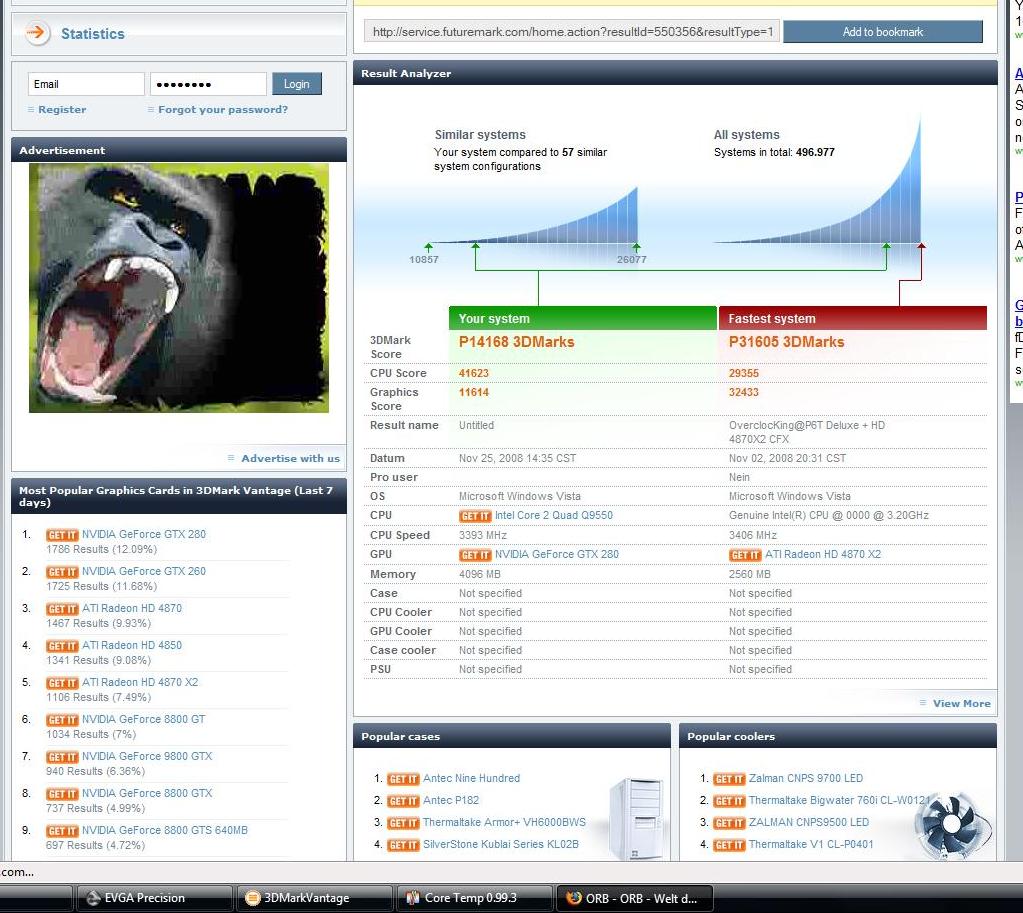Image resolution: width=1023 pixels, height=913 pixels.
Task: Click fastest system P31605 3DMarks score
Action: 787,343
